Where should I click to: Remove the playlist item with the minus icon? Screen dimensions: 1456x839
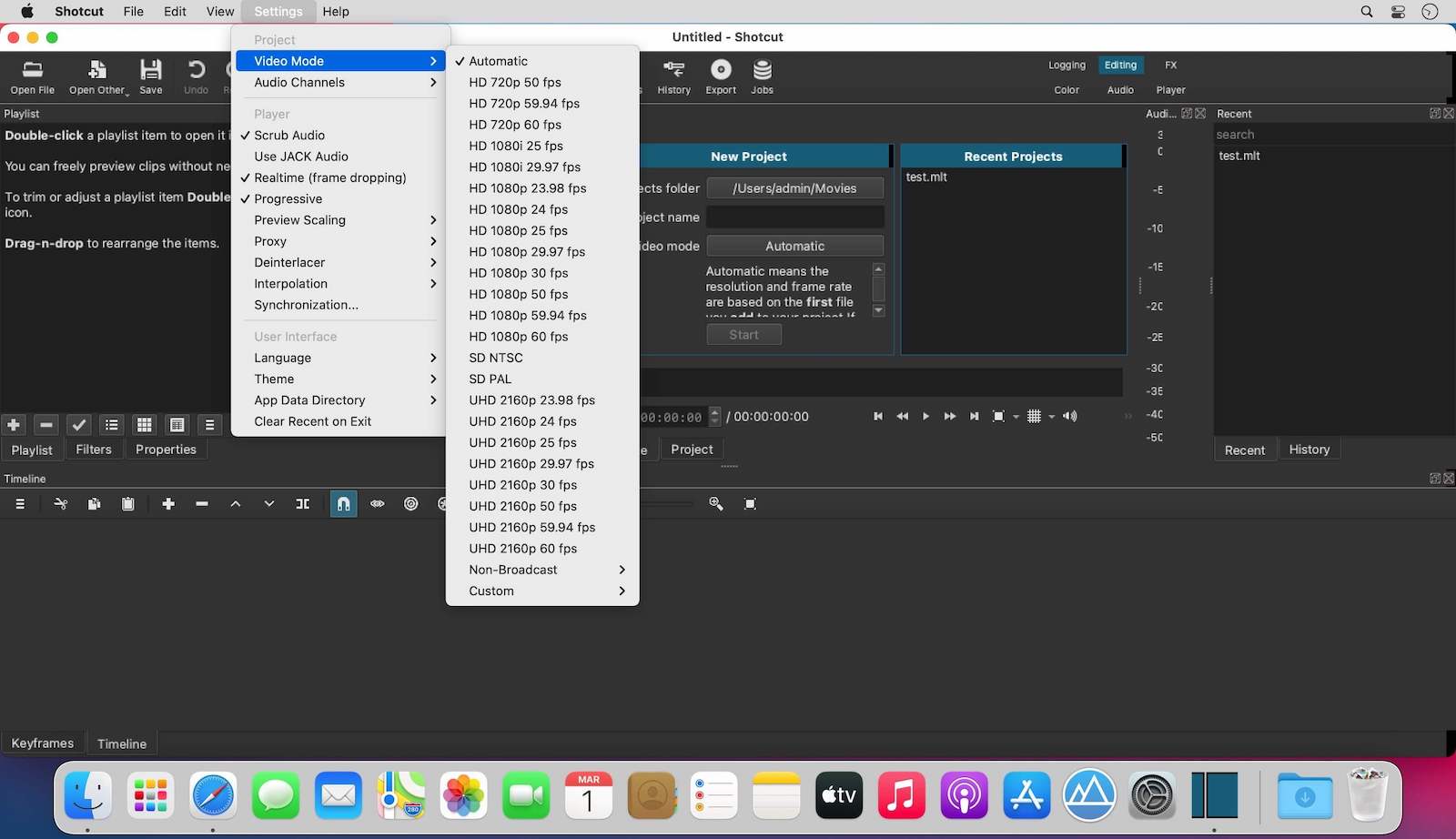46,425
